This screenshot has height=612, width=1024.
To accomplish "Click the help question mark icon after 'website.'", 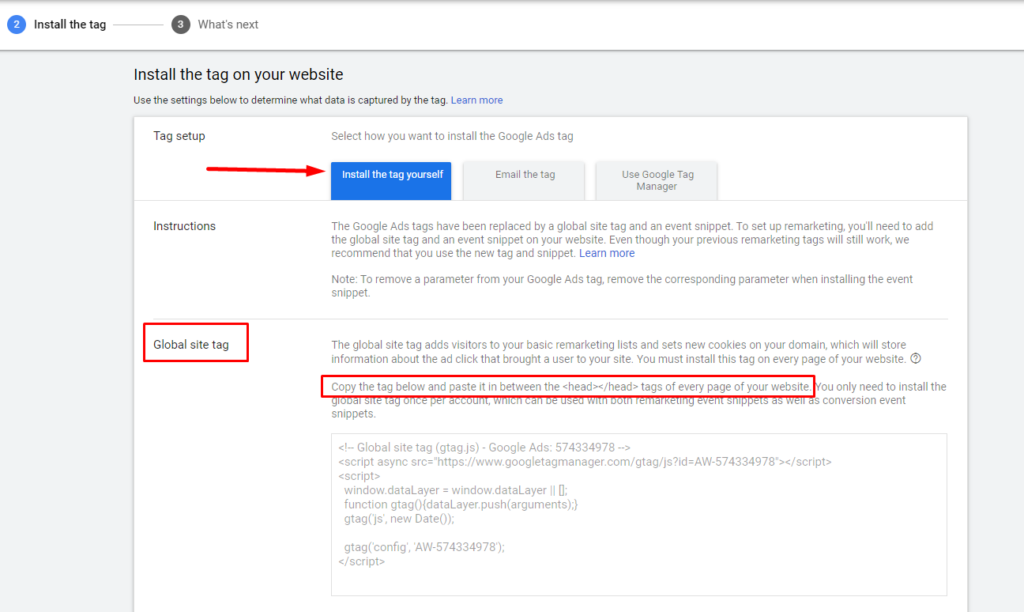I will click(916, 359).
